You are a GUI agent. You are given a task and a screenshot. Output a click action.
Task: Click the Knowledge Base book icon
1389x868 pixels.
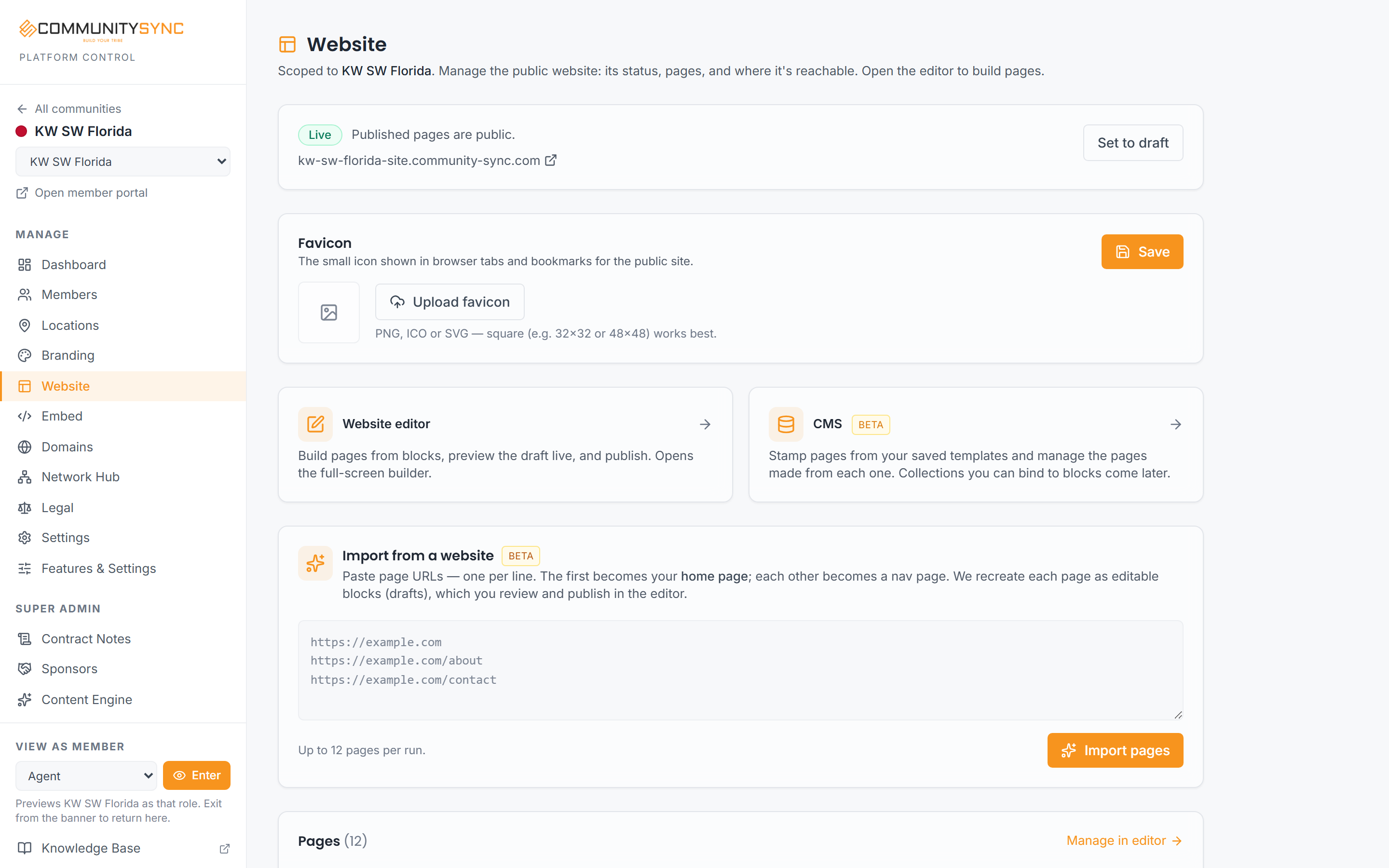25,848
